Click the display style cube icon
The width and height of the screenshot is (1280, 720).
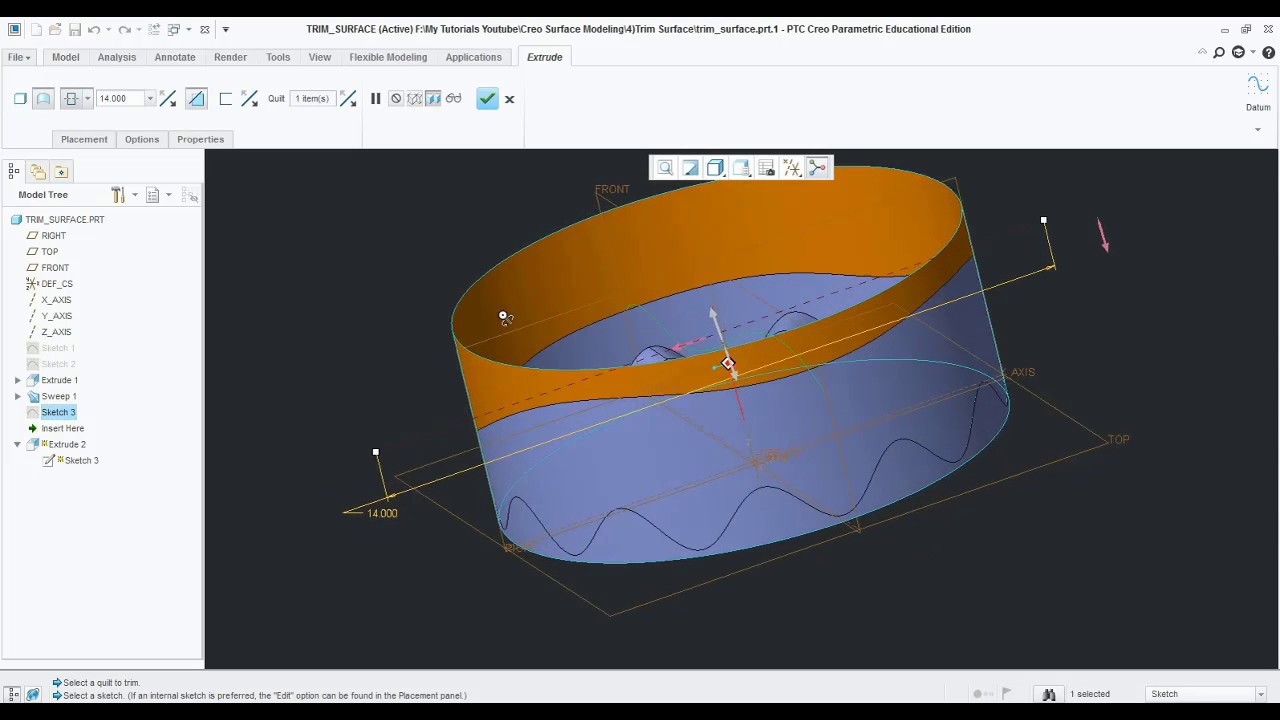[715, 167]
